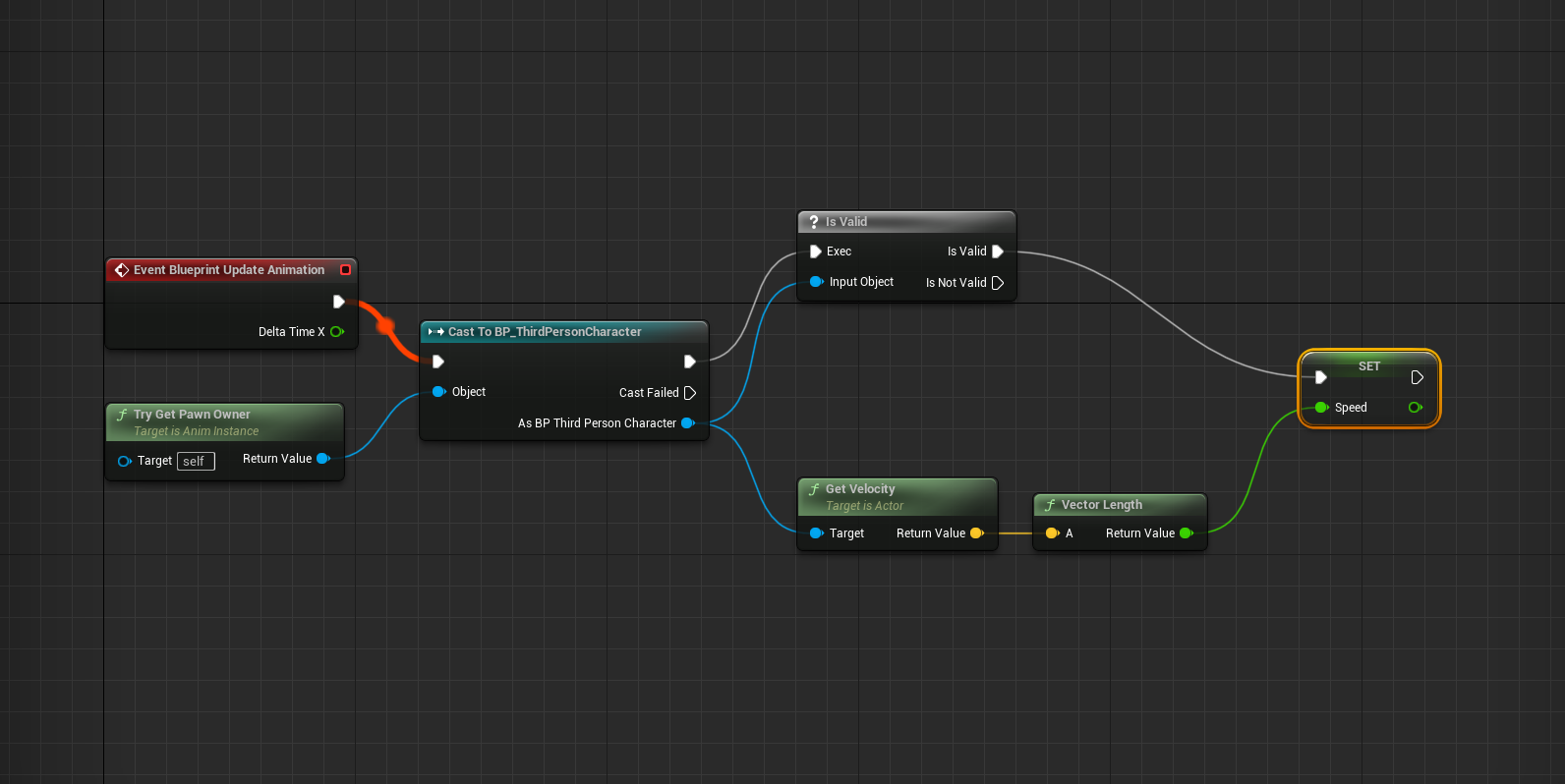Select the Try Get Pawn Owner node title

[x=192, y=415]
